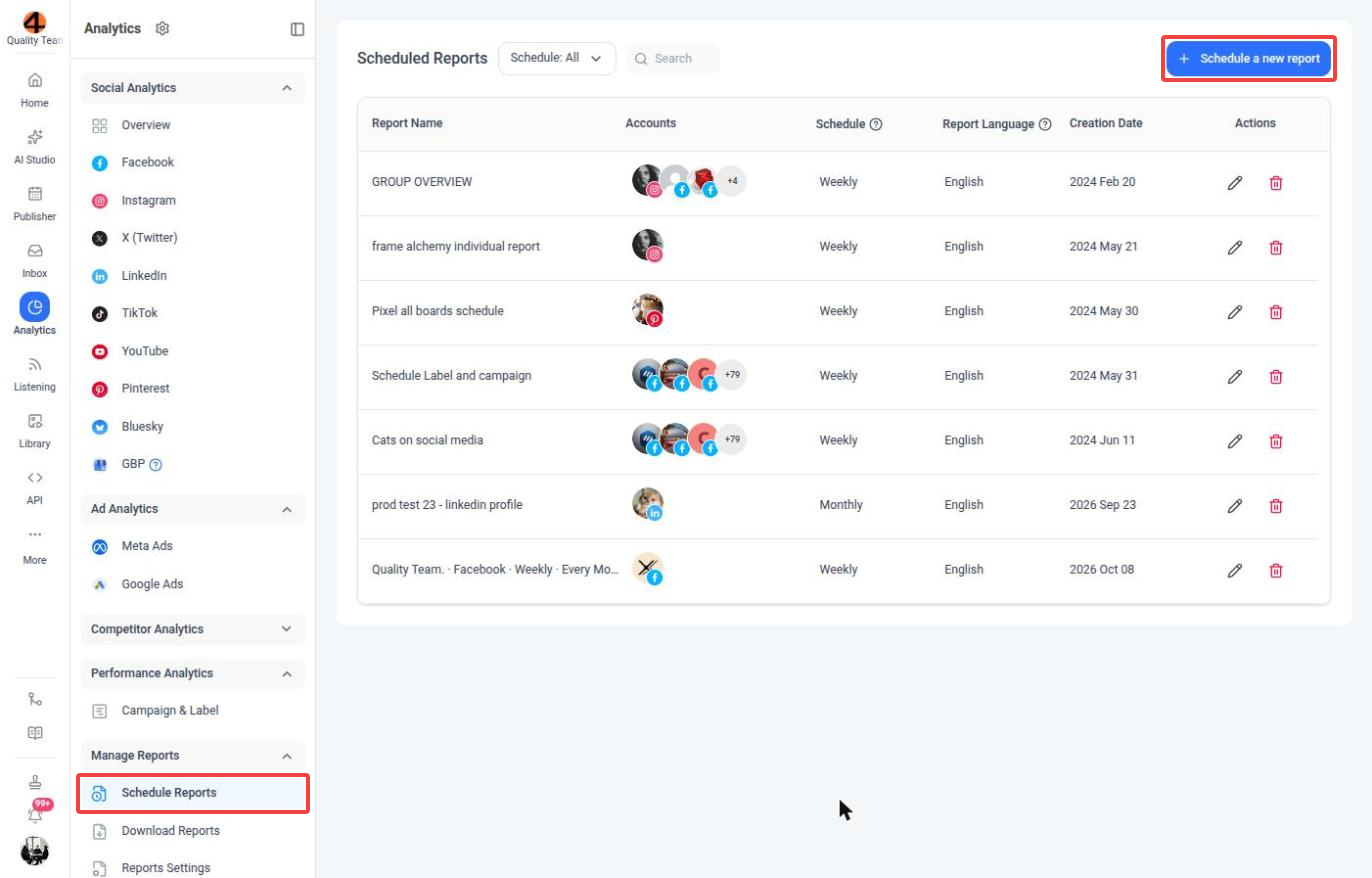Collapse the Analytics side panel
Screen dimensions: 1372x878
click(x=297, y=29)
